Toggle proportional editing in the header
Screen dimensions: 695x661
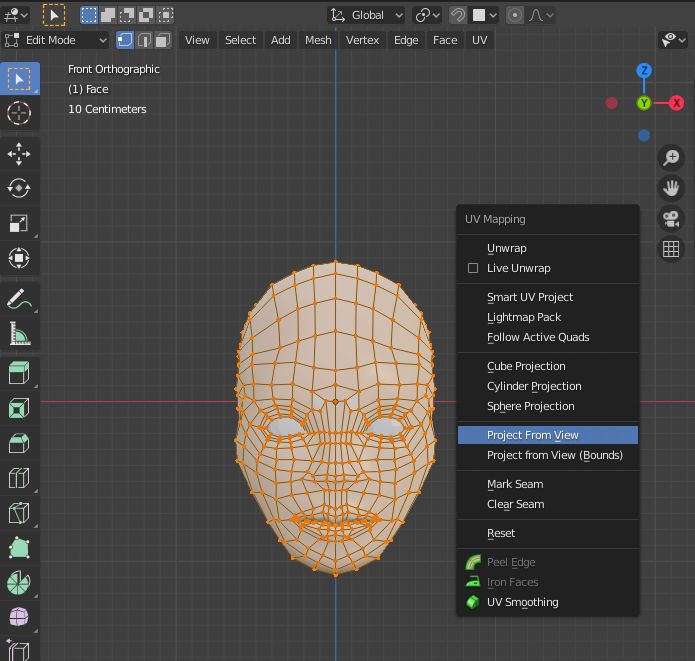pyautogui.click(x=515, y=15)
